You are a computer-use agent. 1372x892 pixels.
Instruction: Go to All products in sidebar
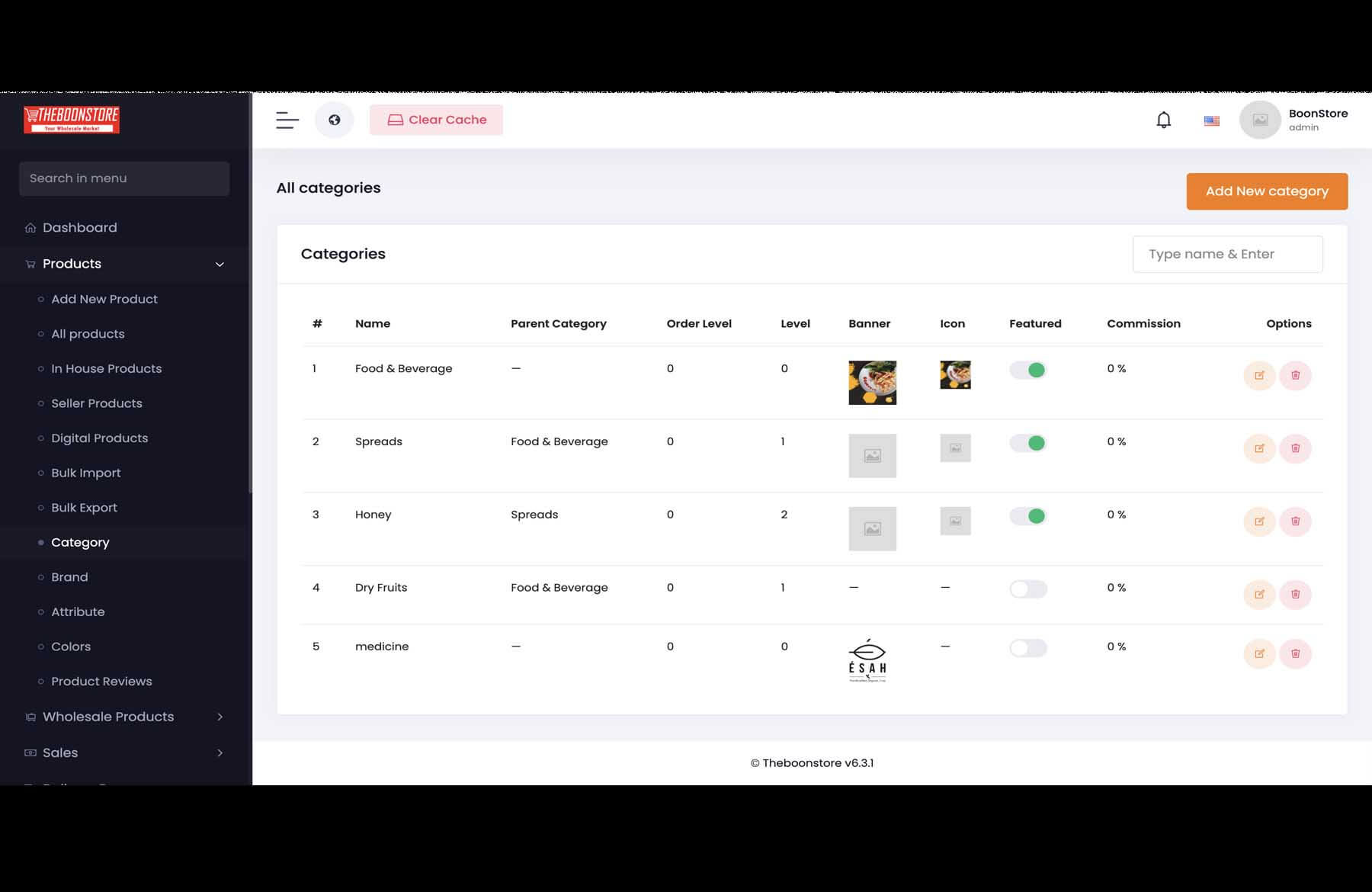point(88,334)
